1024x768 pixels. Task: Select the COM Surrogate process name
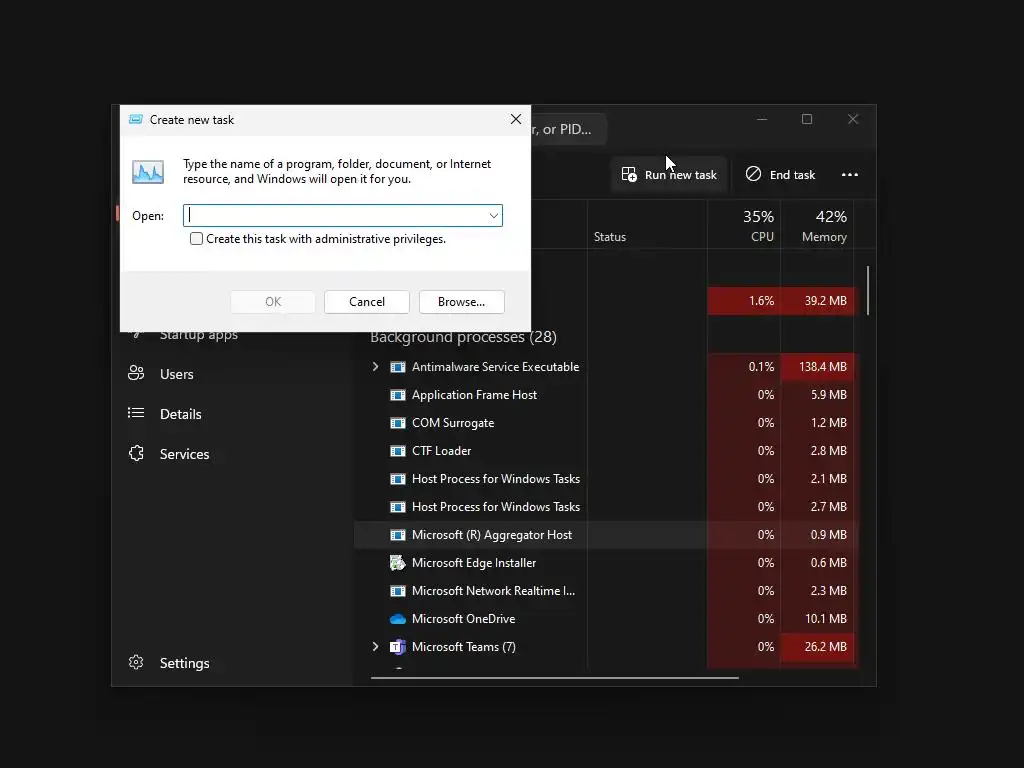point(453,423)
